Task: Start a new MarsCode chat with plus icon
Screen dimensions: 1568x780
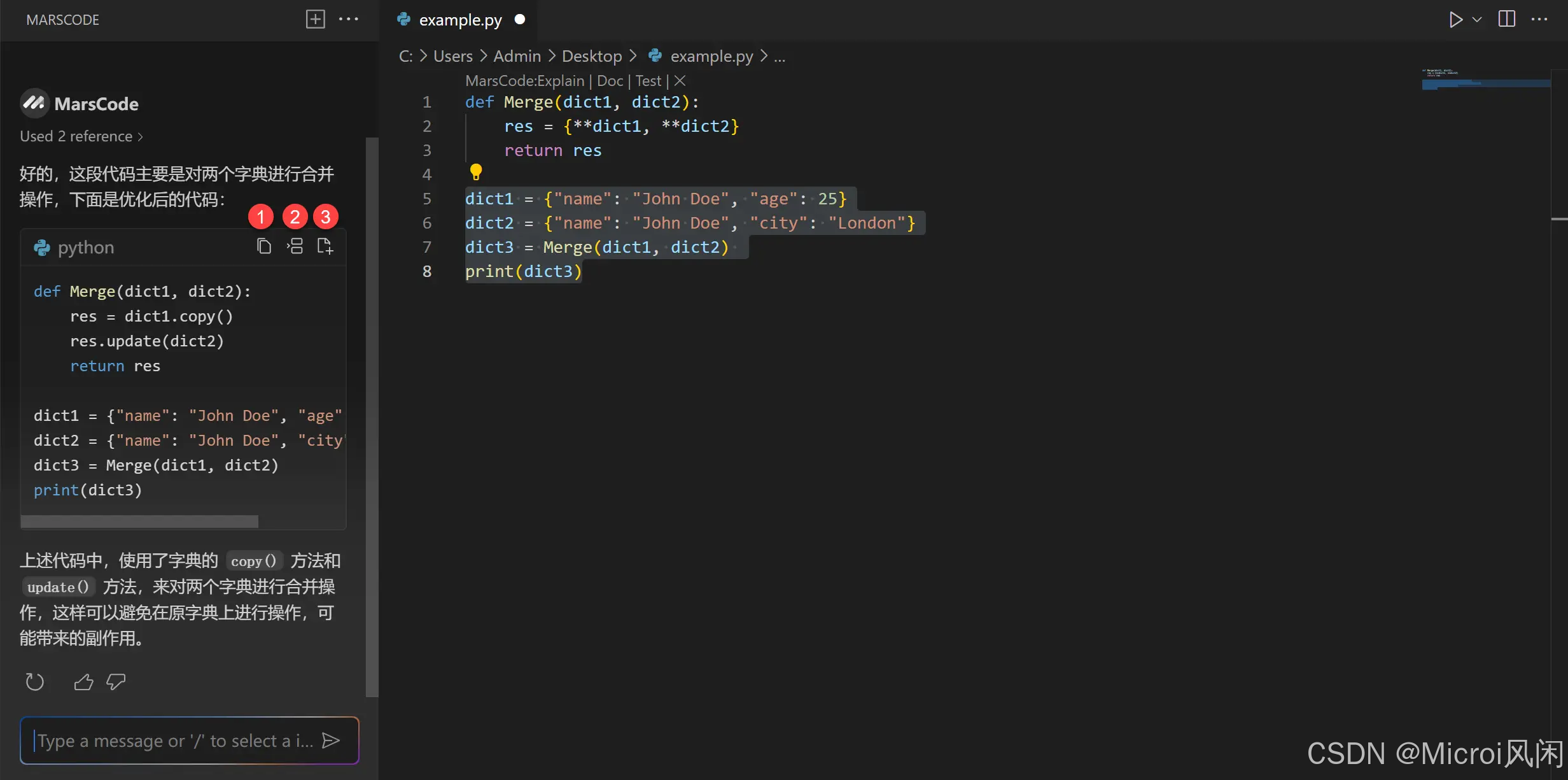Action: [315, 19]
